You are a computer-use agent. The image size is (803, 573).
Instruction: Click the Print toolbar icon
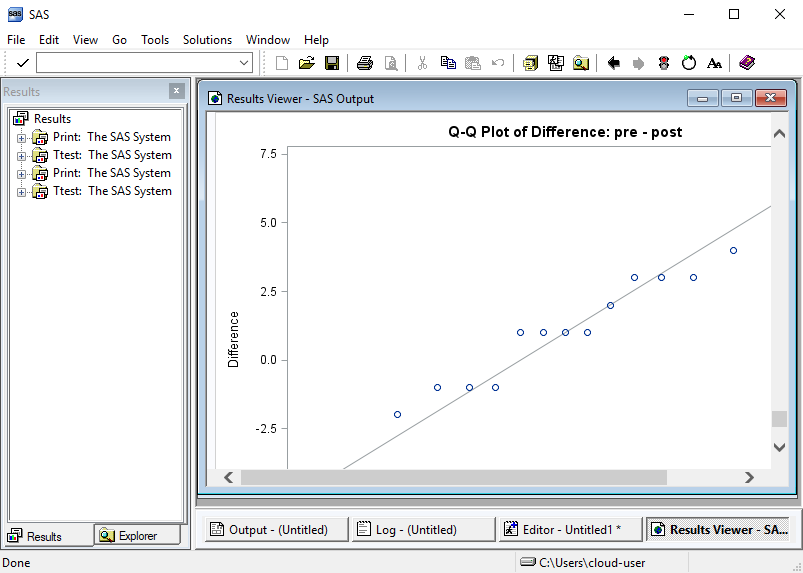[x=365, y=63]
